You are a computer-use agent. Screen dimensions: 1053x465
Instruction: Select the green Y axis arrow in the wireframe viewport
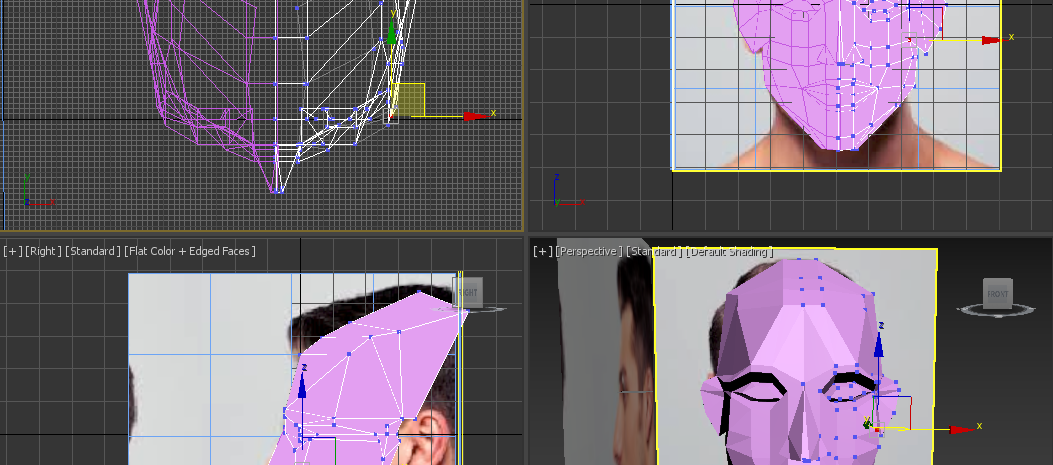coord(392,30)
